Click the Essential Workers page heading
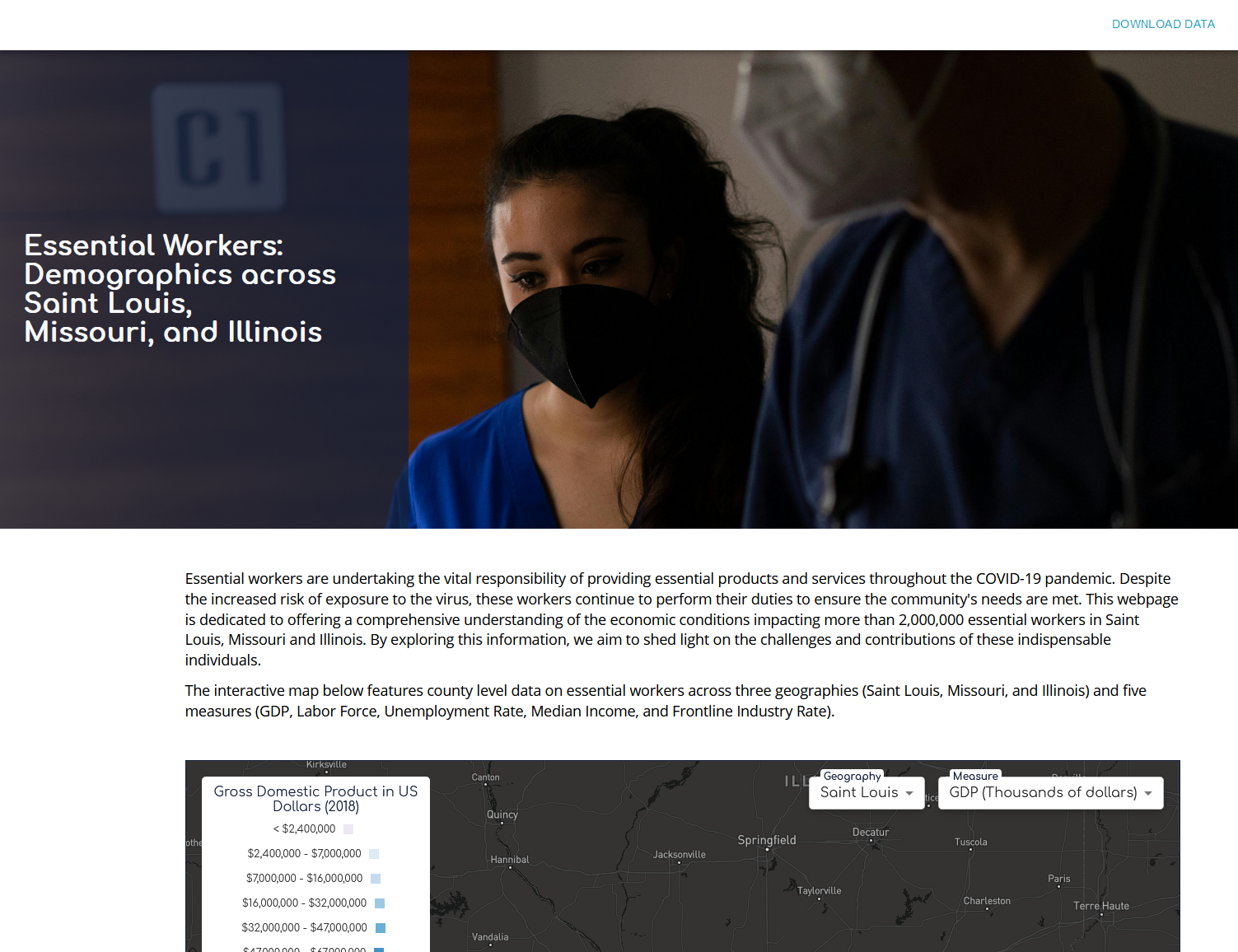 tap(180, 289)
